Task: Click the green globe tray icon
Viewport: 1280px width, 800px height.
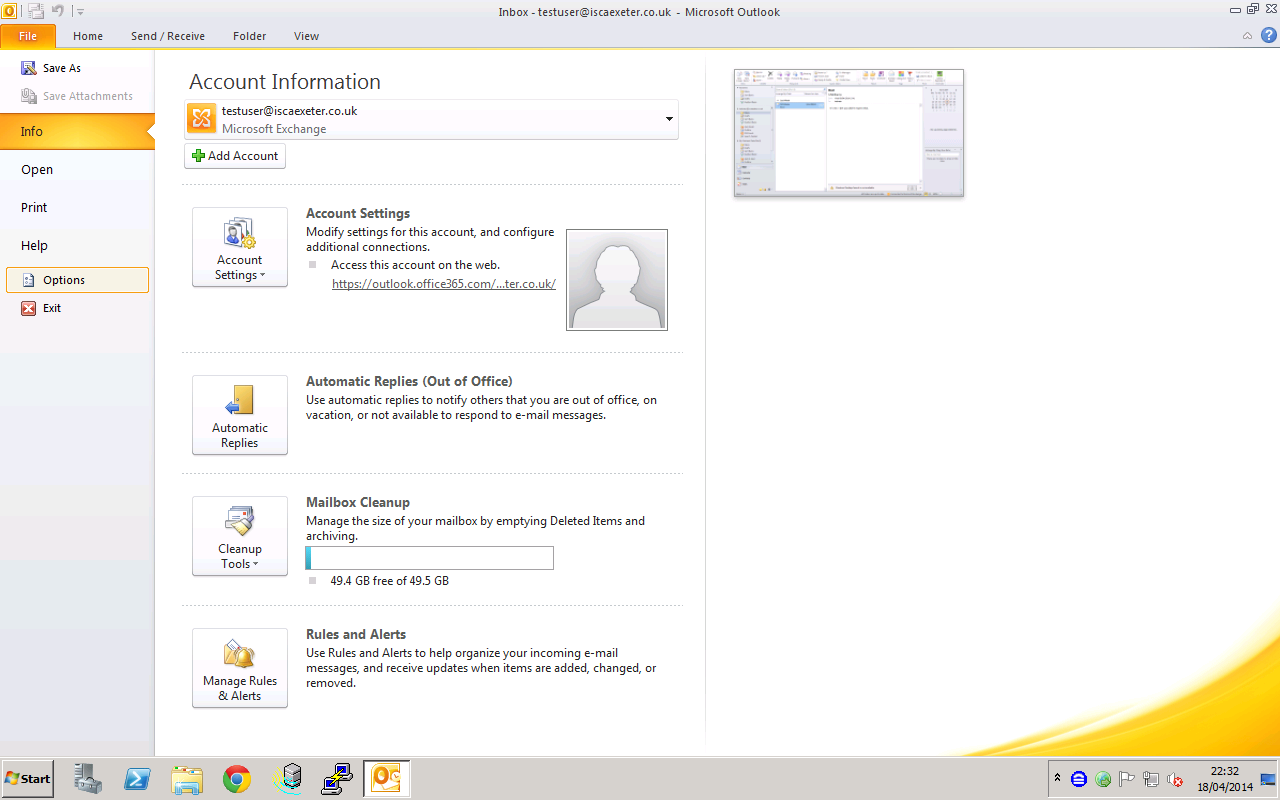Action: point(1103,779)
